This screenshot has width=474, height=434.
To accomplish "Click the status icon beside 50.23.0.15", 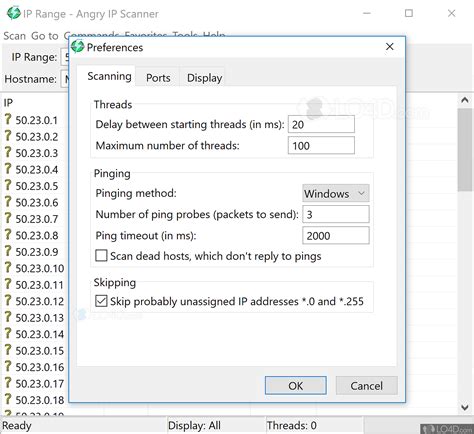I will click(x=8, y=350).
